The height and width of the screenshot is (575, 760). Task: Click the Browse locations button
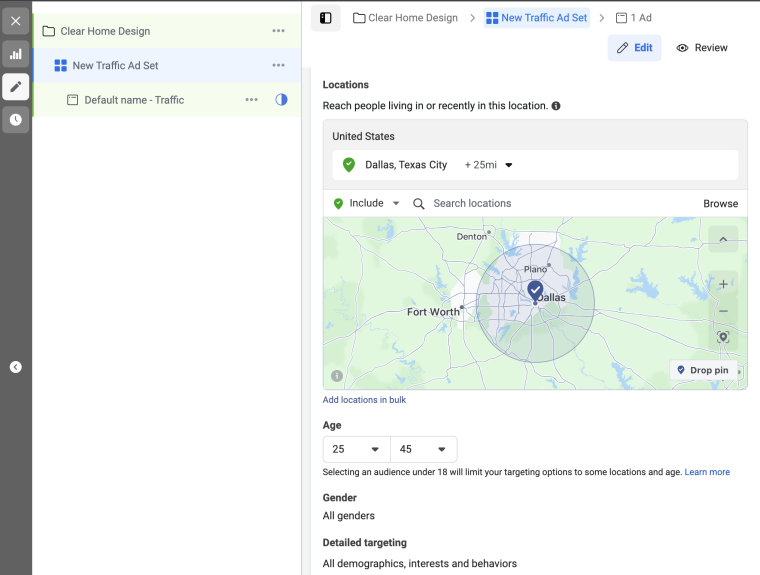click(x=721, y=204)
